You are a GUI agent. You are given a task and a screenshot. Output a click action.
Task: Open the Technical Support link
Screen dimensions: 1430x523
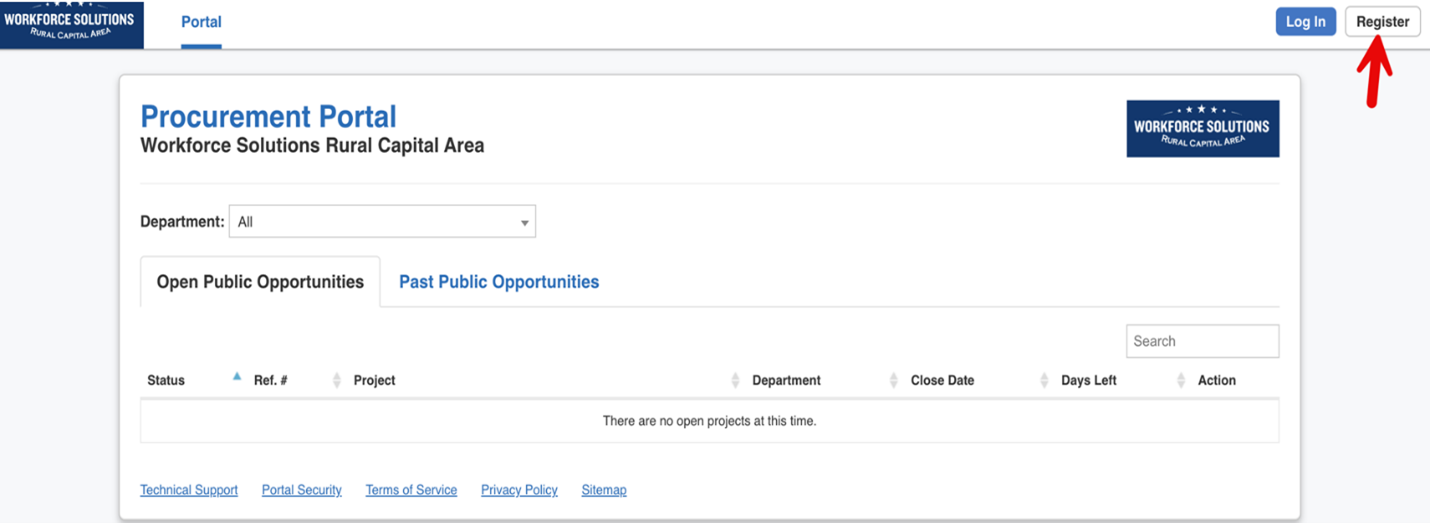click(x=189, y=490)
